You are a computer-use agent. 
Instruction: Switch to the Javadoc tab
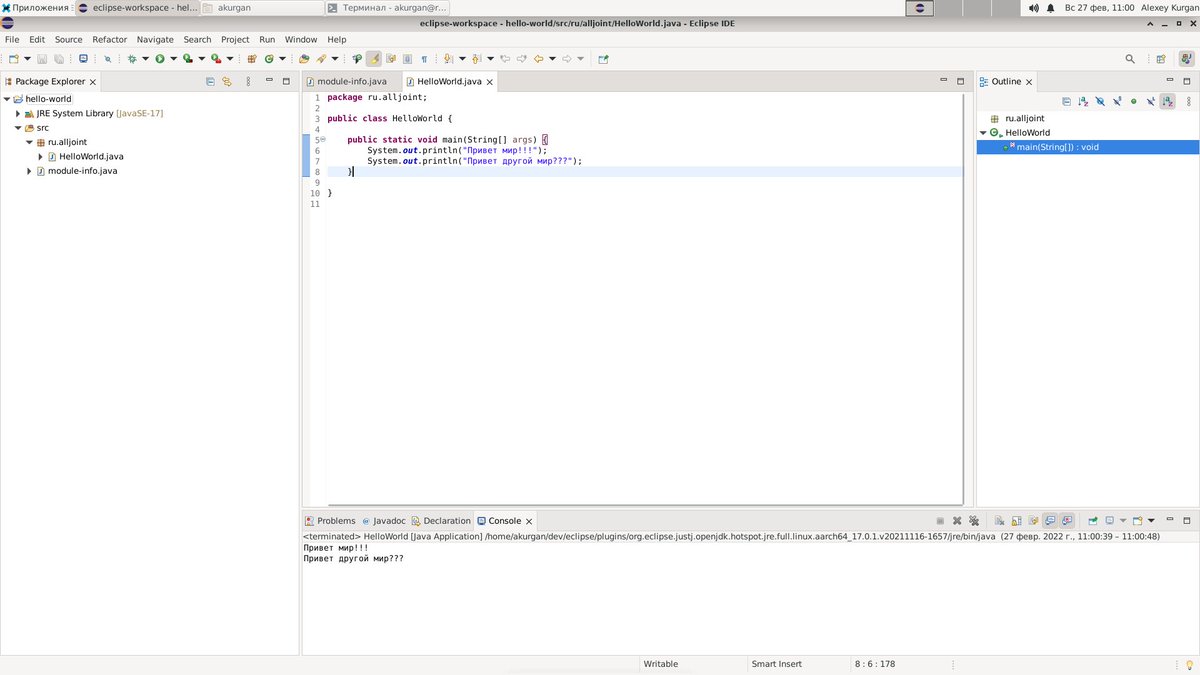pos(384,521)
